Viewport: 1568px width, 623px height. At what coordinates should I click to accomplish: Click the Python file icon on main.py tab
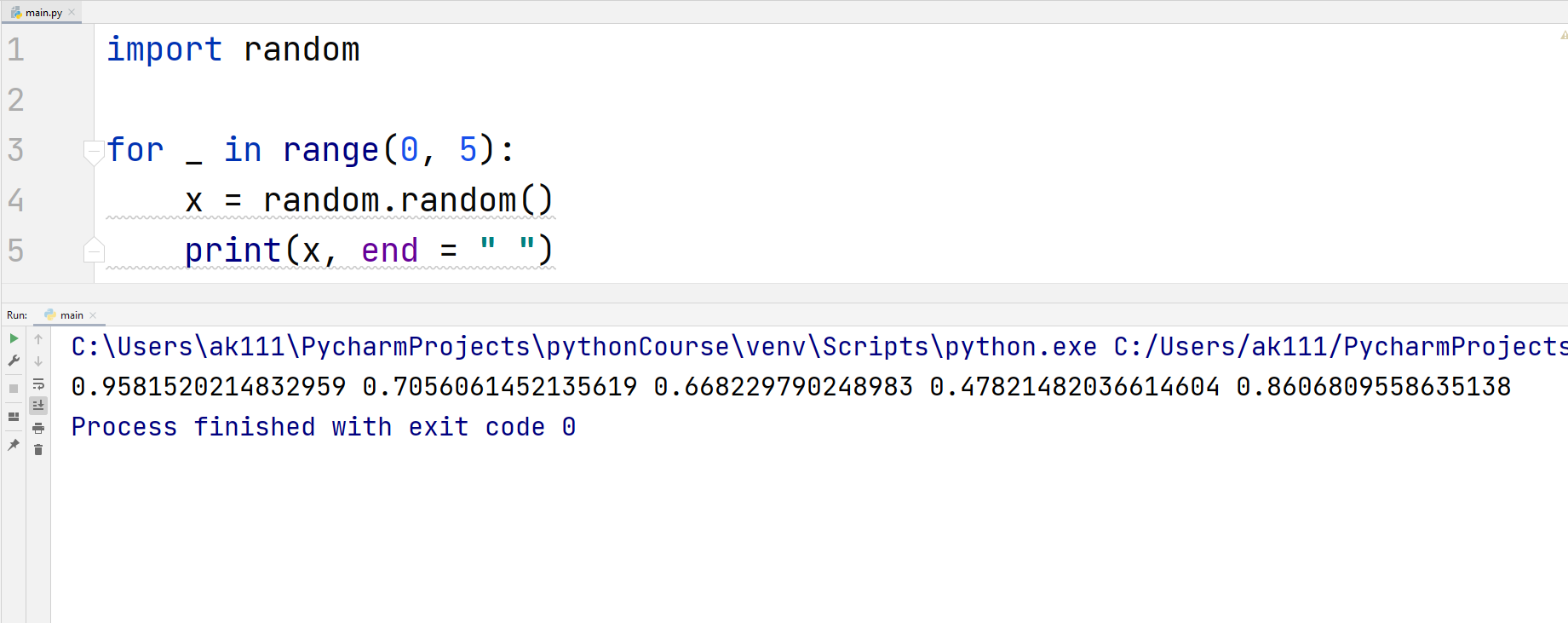(14, 12)
